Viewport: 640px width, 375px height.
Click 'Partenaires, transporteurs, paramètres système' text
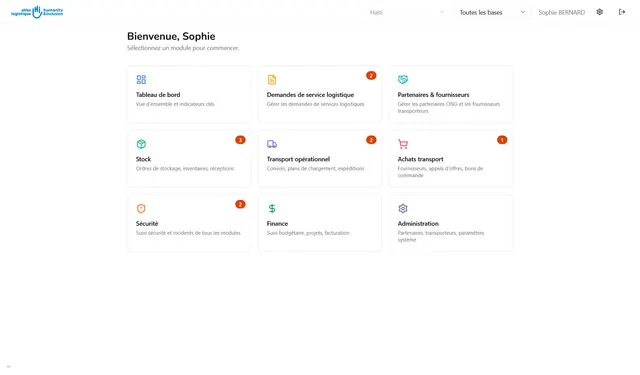[x=441, y=236]
